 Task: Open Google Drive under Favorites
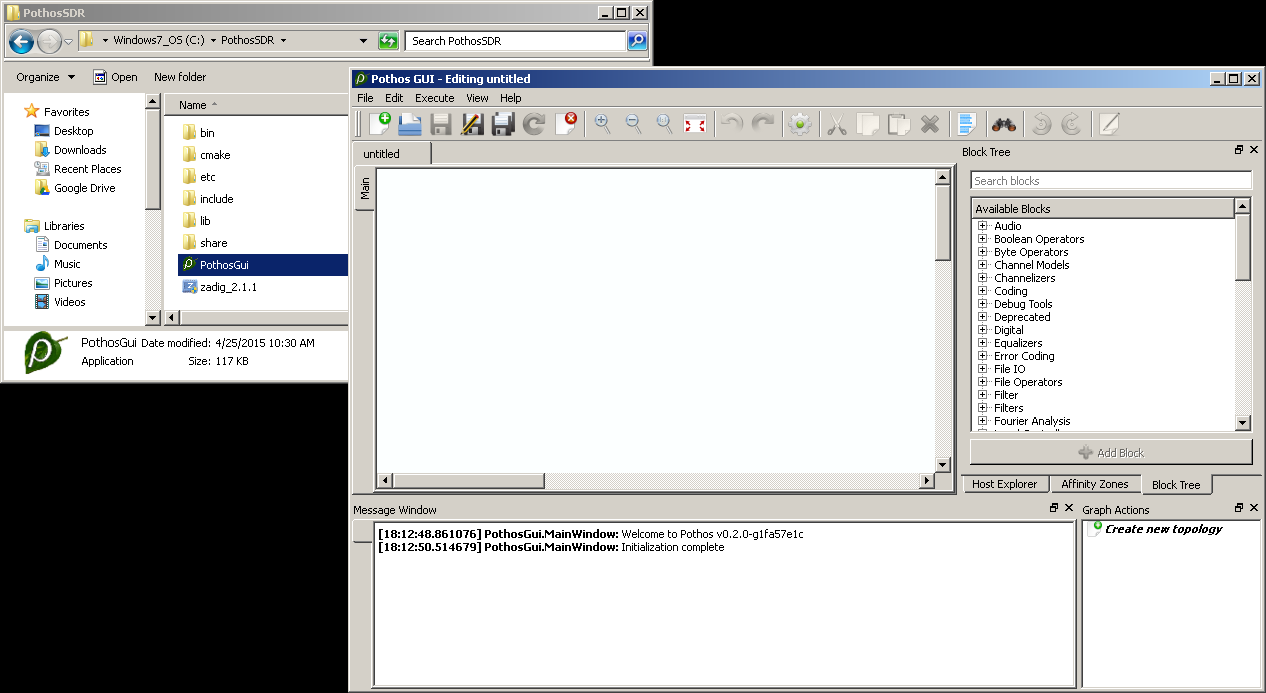coord(75,188)
